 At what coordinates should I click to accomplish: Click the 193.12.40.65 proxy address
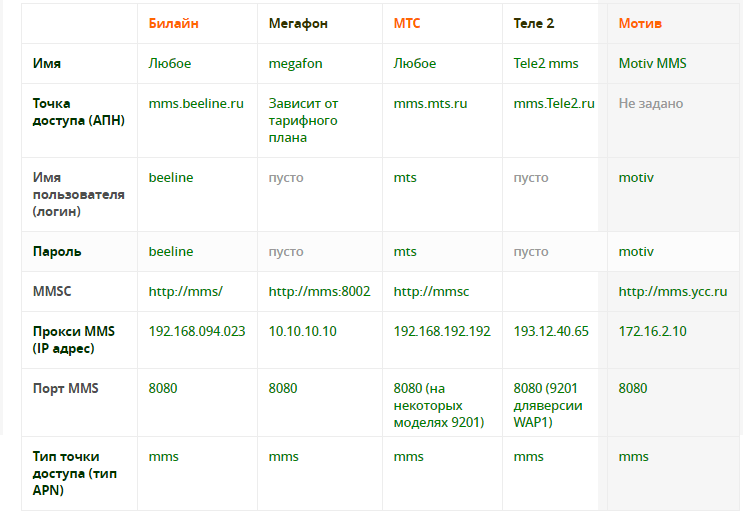click(x=551, y=331)
